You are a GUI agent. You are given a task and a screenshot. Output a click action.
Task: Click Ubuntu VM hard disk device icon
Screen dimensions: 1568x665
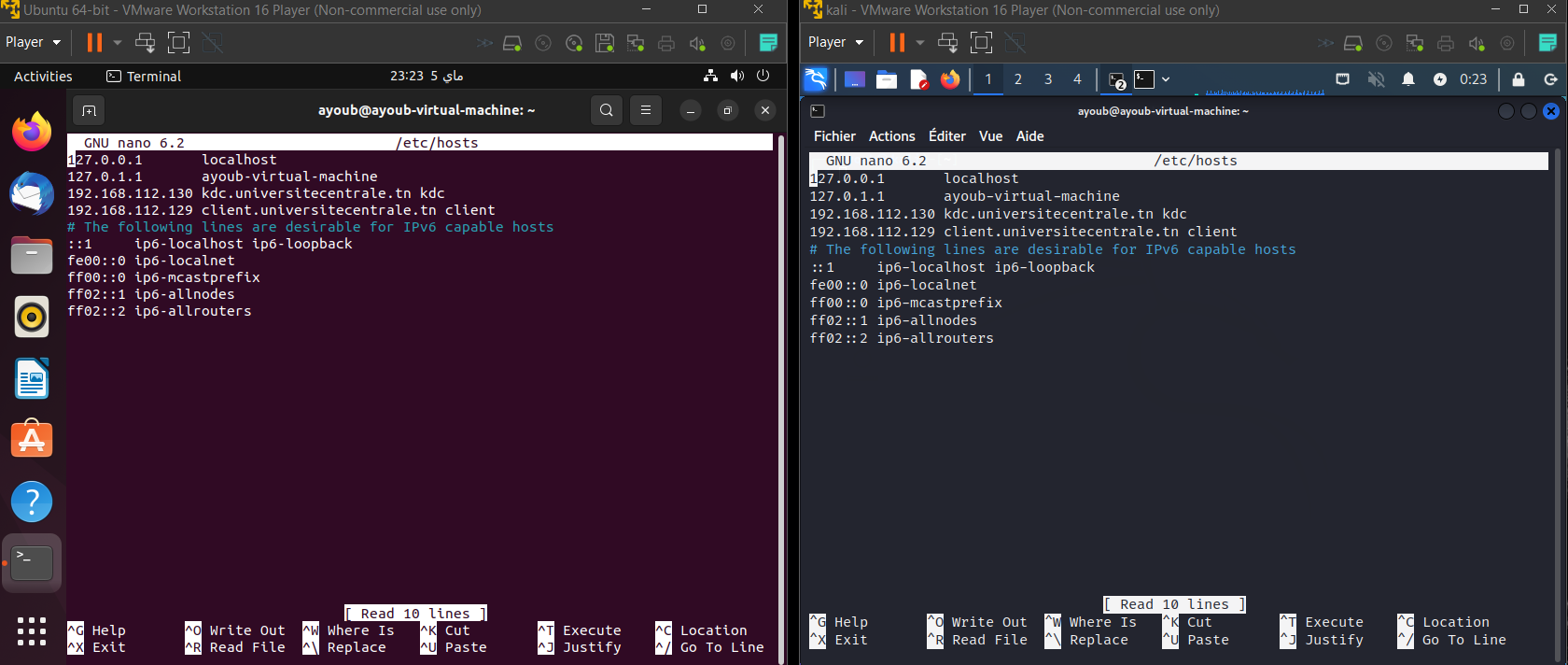tap(511, 43)
